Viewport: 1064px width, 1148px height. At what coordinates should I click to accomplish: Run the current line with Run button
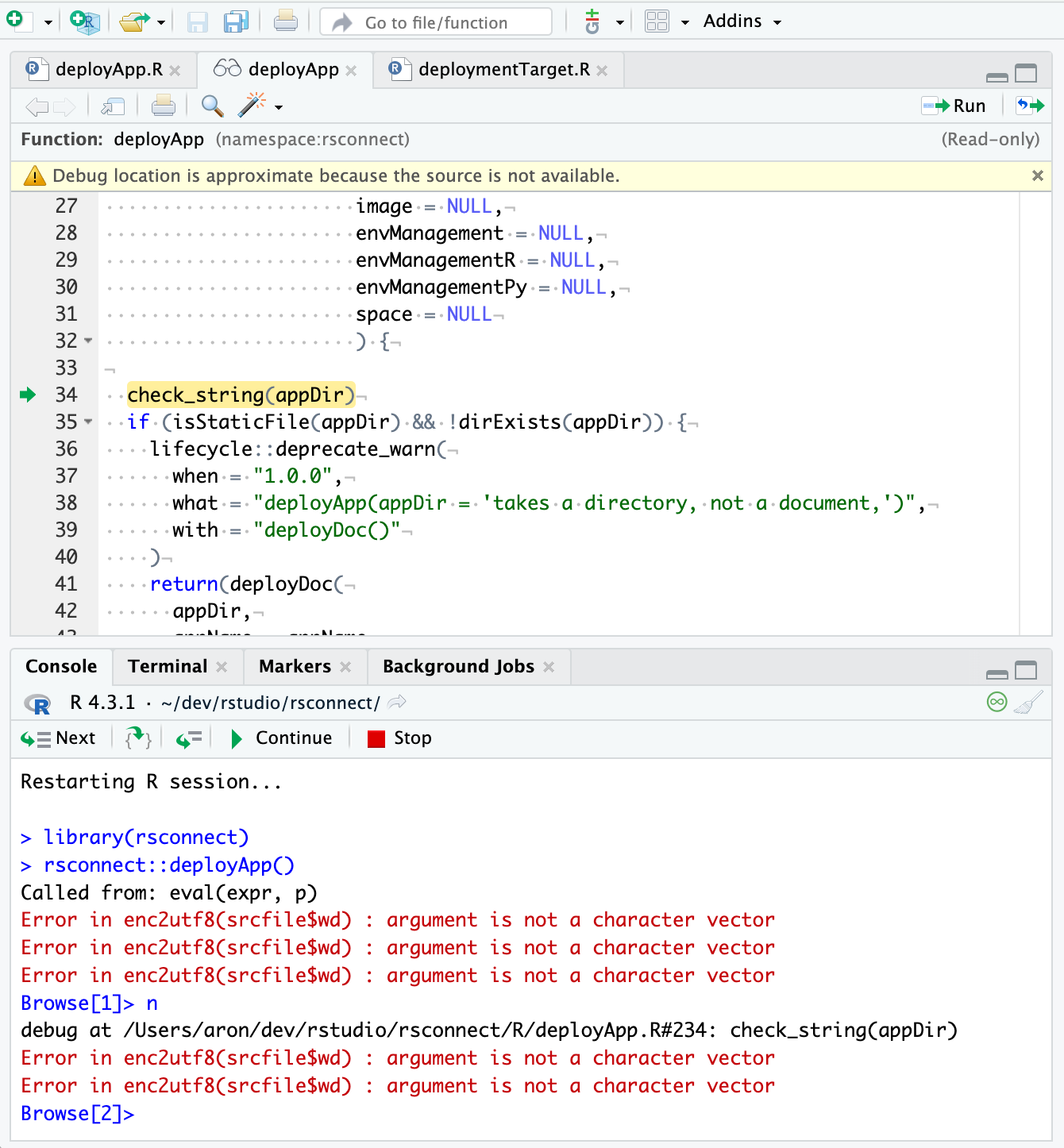[x=954, y=106]
